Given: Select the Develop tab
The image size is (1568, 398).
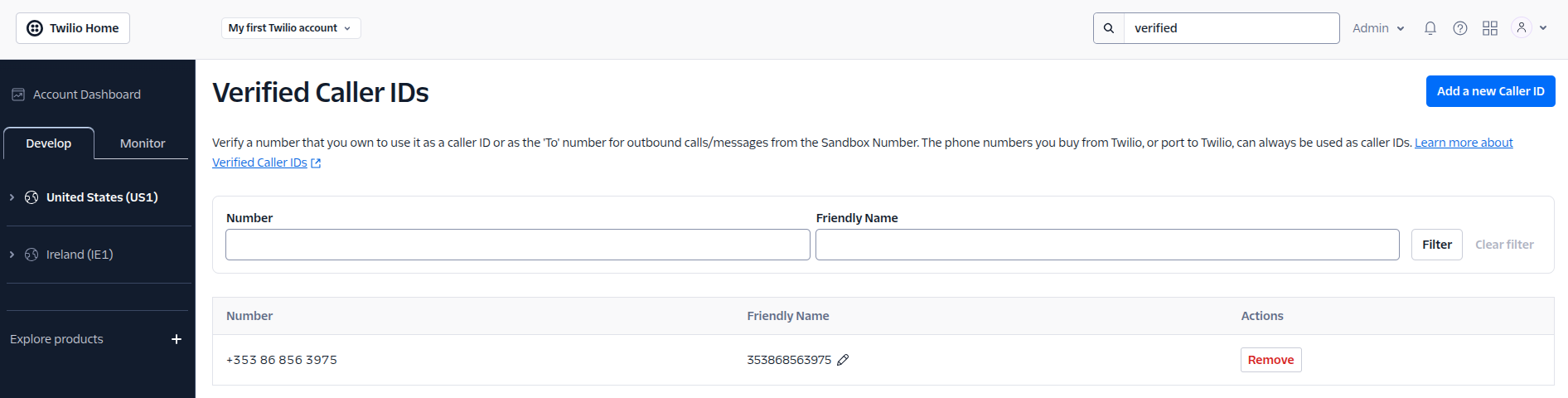Looking at the screenshot, I should [x=49, y=143].
